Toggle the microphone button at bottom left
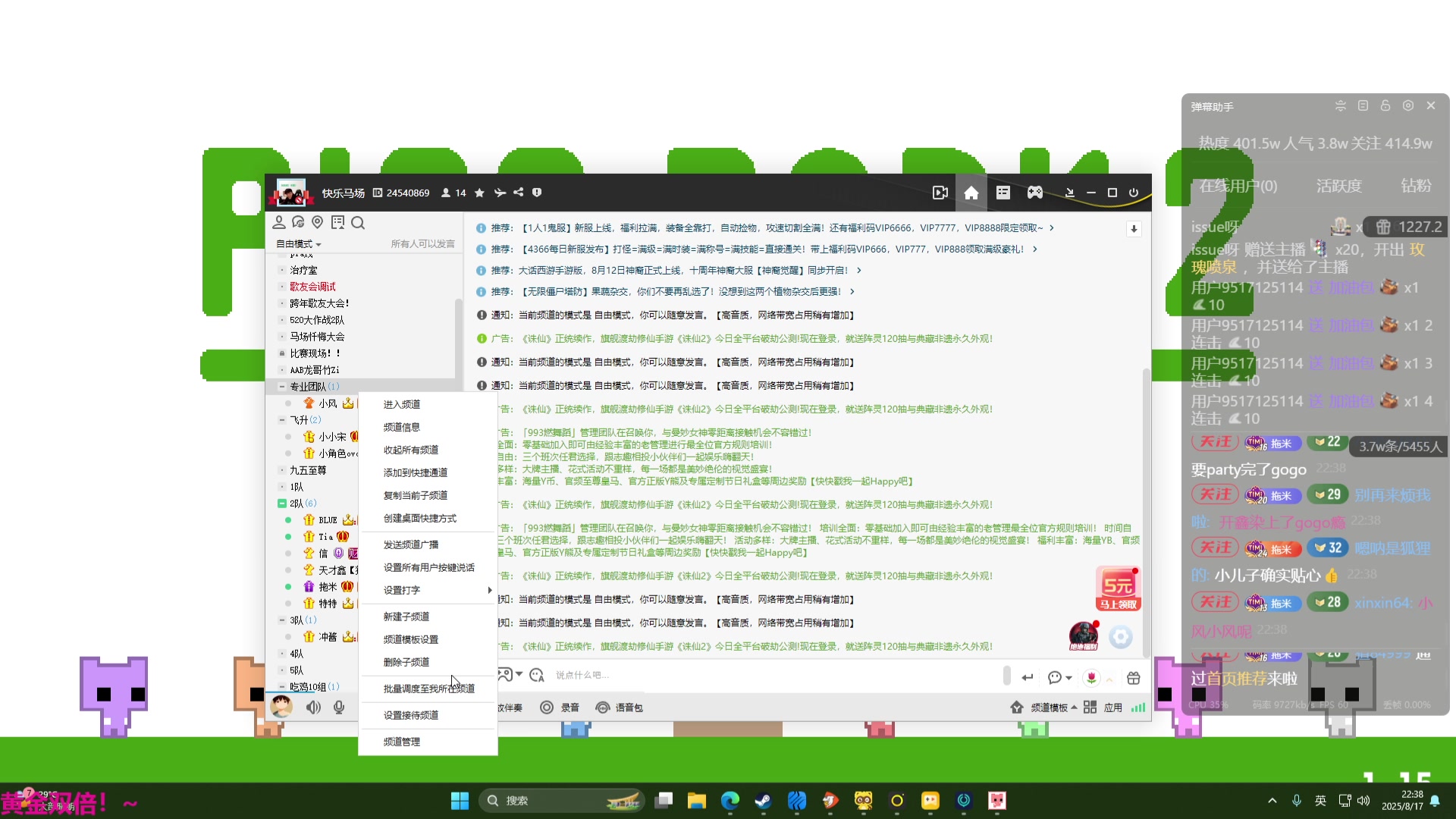 tap(339, 708)
